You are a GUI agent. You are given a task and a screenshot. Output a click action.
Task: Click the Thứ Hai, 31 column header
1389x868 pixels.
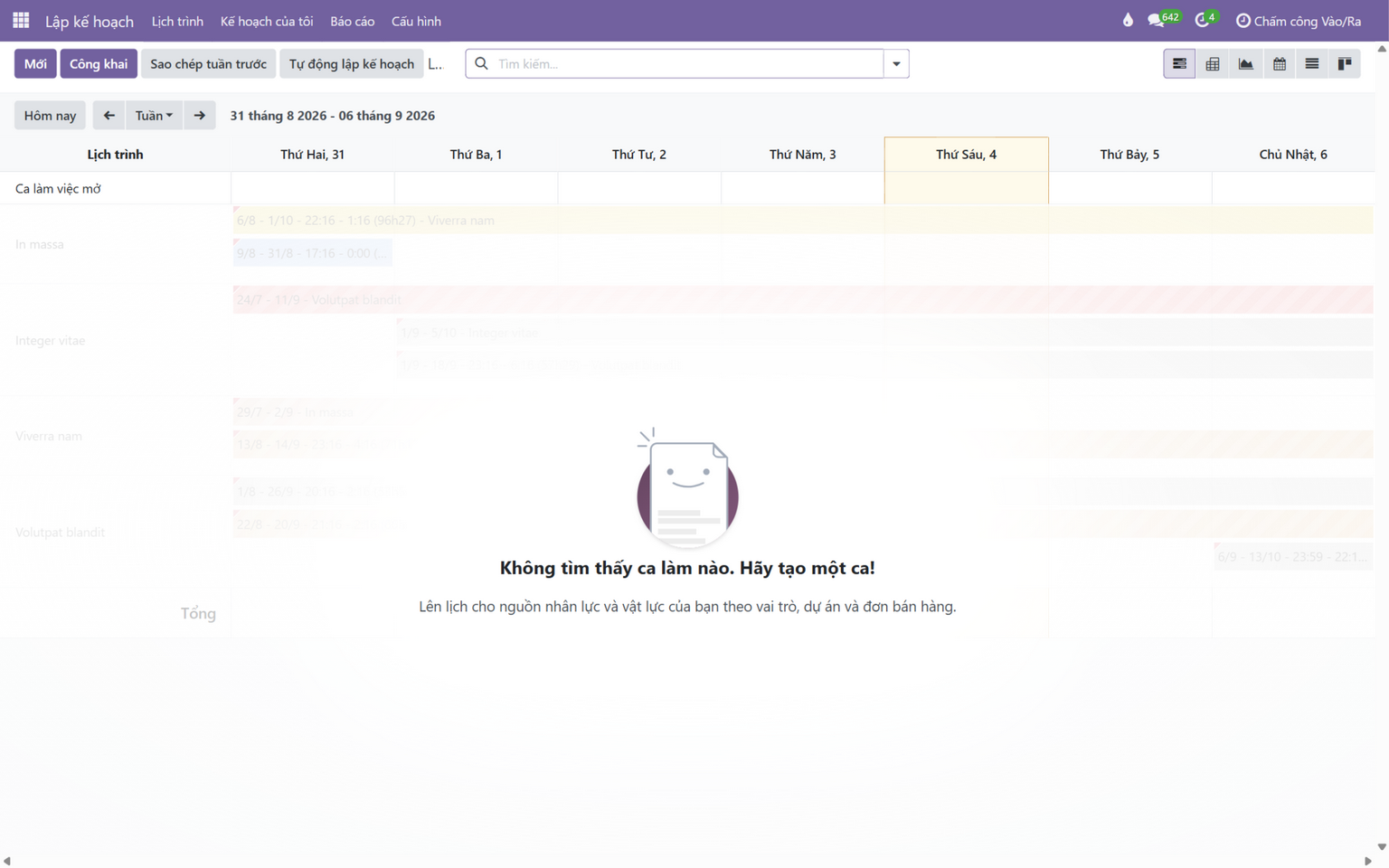(x=313, y=155)
